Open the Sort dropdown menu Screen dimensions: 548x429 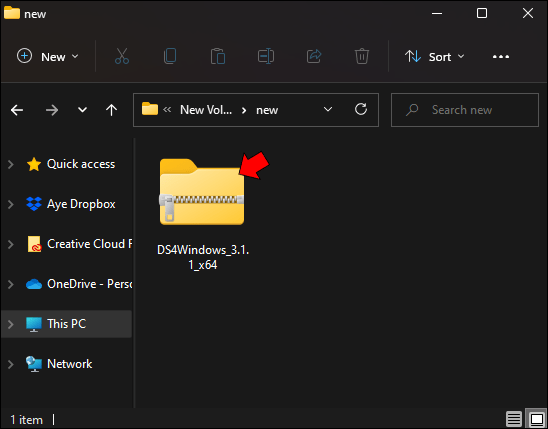[x=435, y=57]
